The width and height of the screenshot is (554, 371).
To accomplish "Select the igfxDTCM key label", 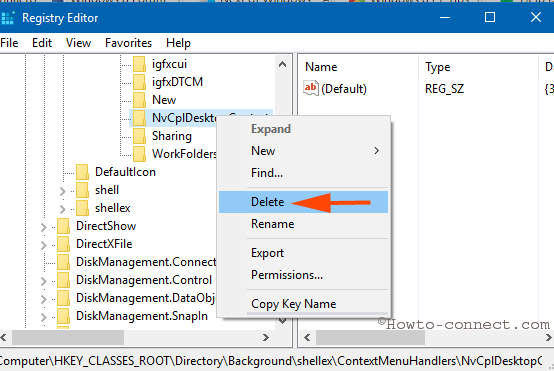I will (177, 82).
